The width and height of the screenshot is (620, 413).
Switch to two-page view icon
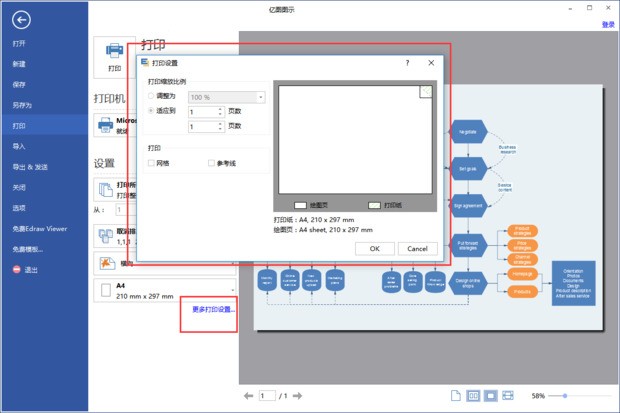click(x=473, y=396)
